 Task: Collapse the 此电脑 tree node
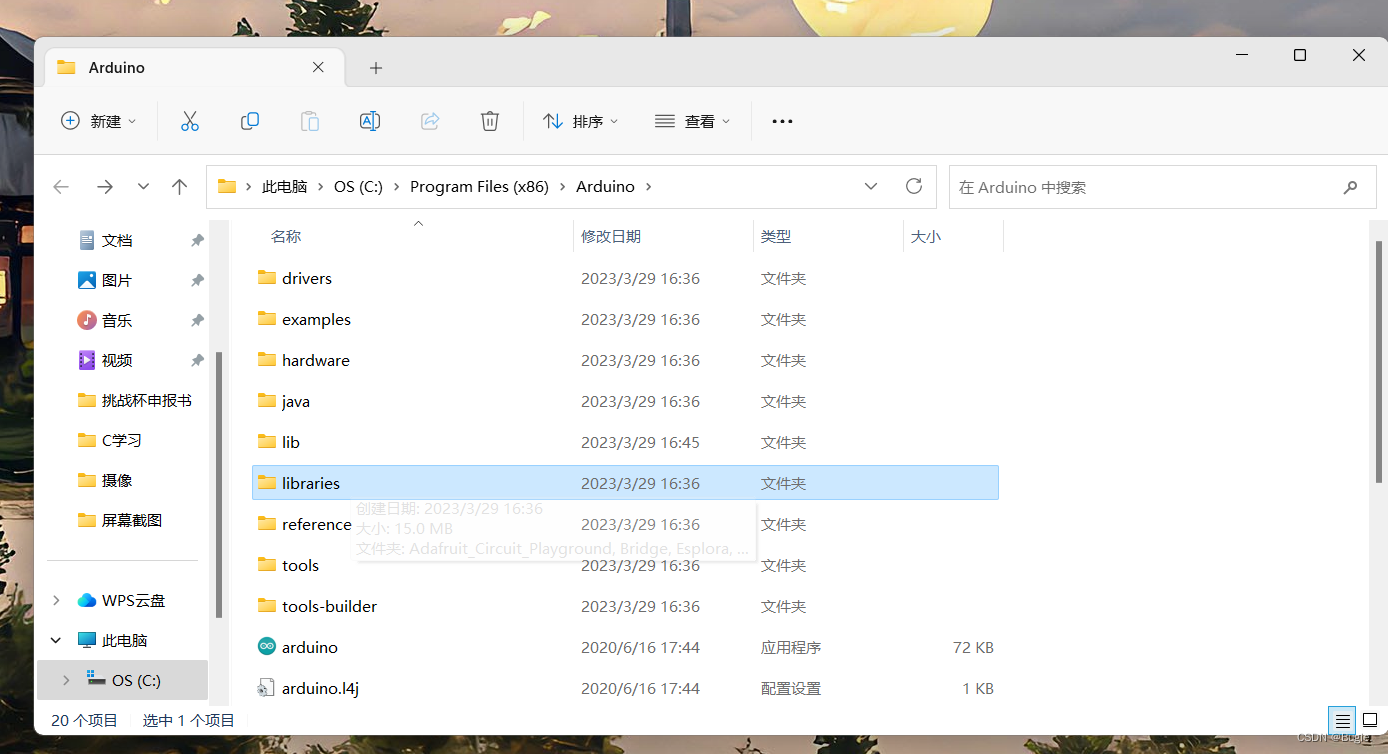(56, 640)
